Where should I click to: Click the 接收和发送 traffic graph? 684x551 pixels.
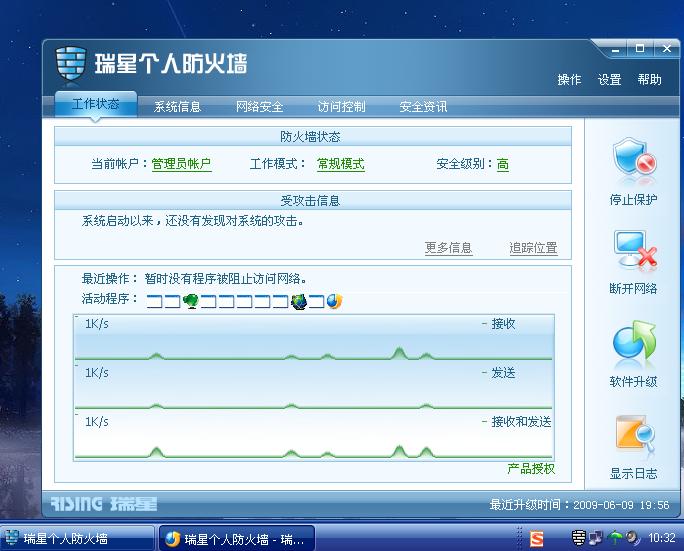coord(314,436)
